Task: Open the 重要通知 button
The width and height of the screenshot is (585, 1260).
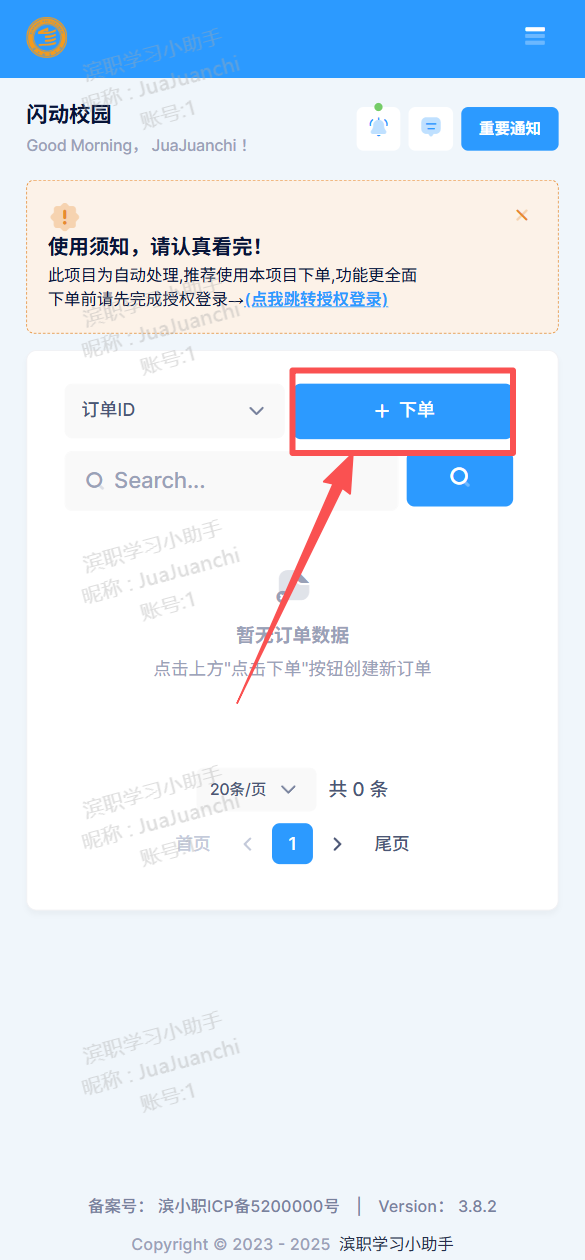Action: (510, 128)
